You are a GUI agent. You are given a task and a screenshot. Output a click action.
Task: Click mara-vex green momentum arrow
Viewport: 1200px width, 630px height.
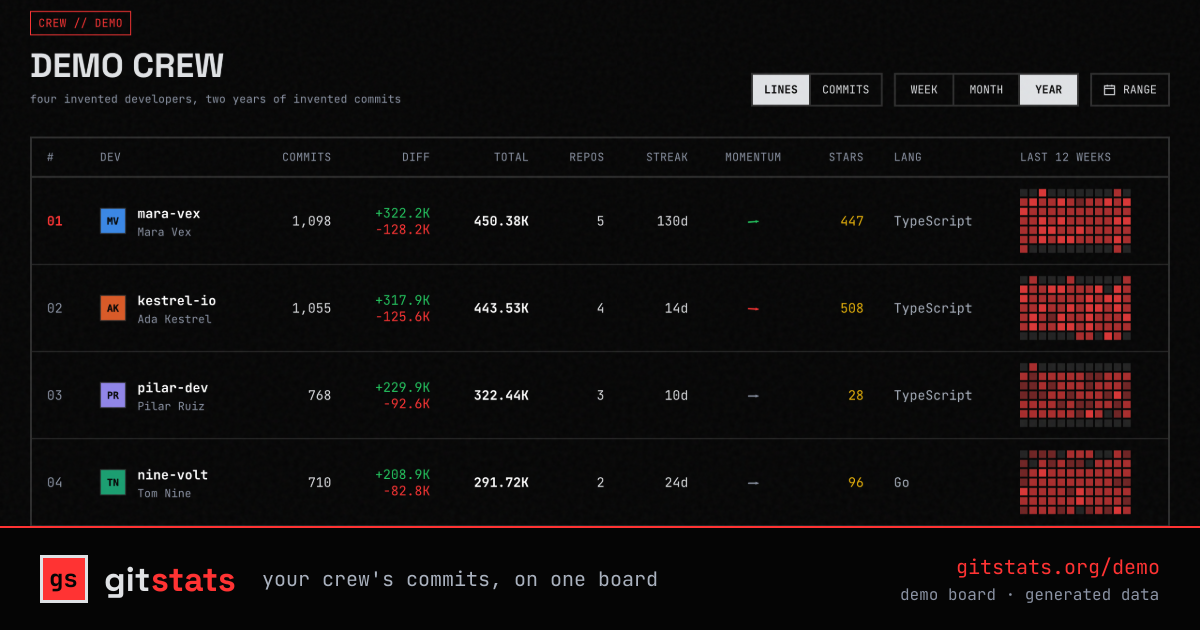[x=753, y=222]
